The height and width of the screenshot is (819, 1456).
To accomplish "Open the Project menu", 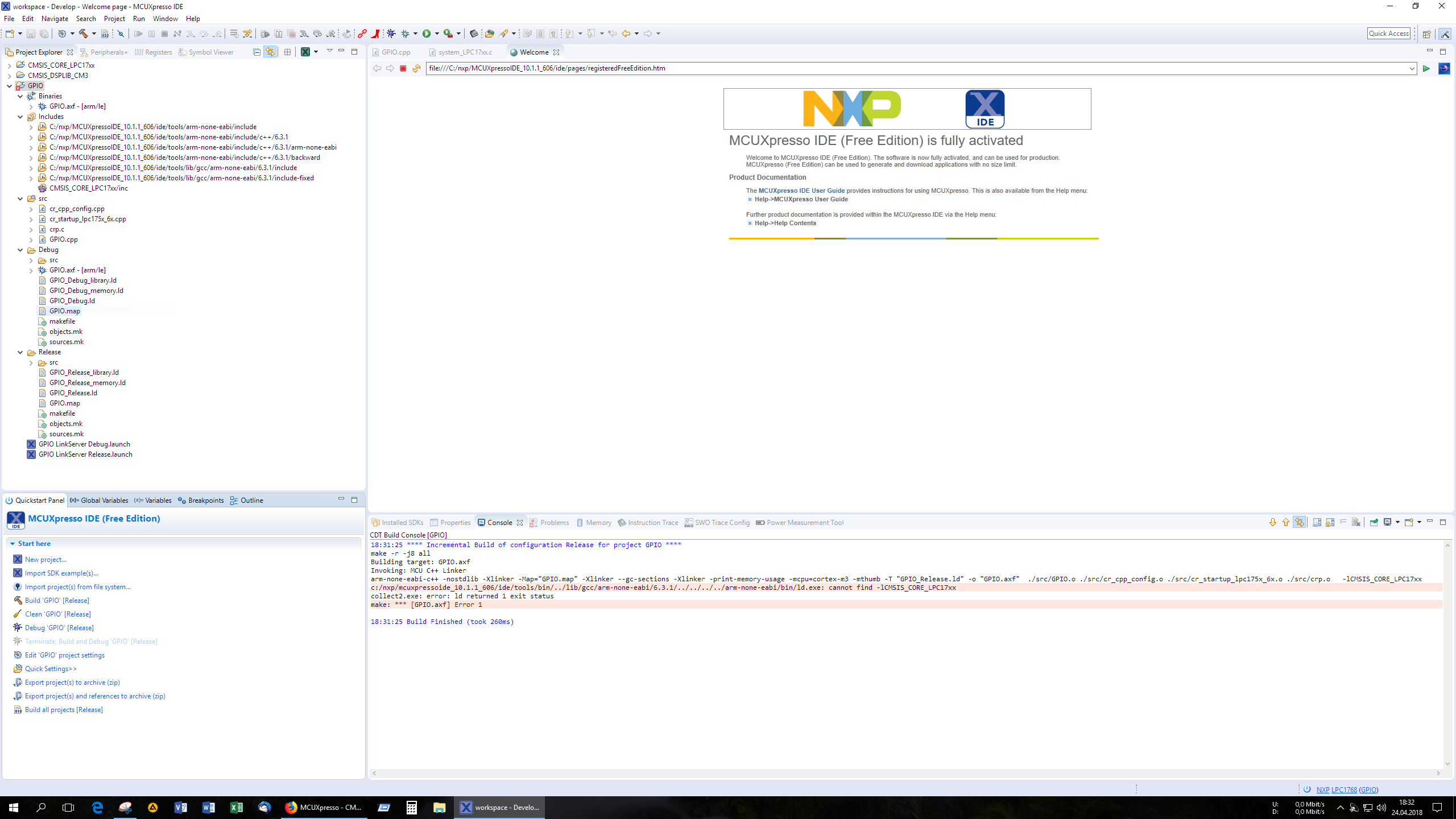I will click(x=114, y=18).
